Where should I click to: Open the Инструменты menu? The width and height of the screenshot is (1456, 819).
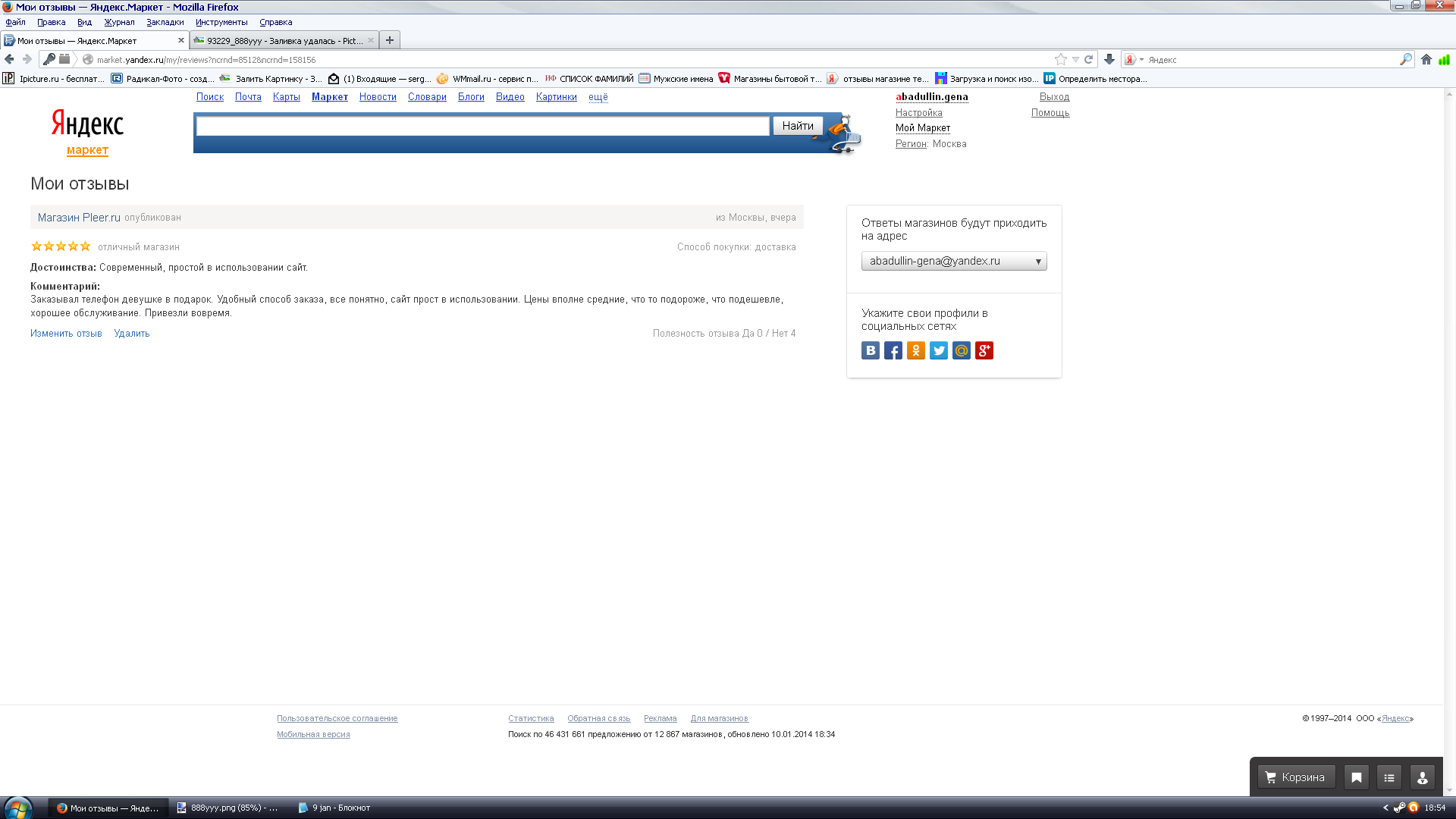click(221, 22)
